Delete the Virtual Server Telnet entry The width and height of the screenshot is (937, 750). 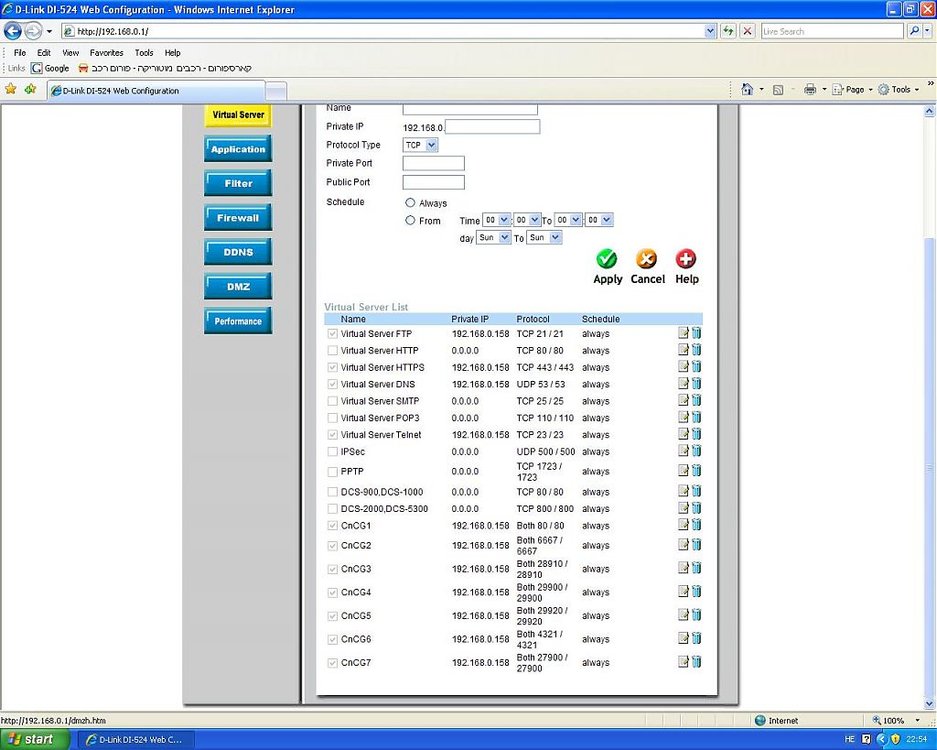(x=697, y=434)
